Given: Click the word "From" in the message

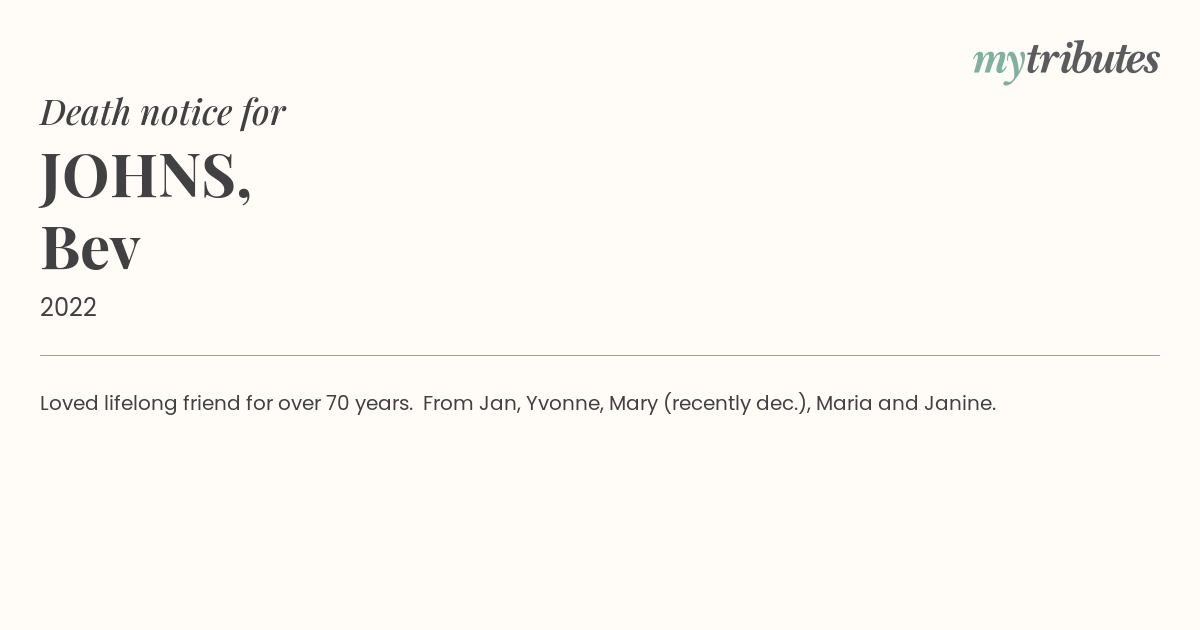Looking at the screenshot, I should 447,403.
